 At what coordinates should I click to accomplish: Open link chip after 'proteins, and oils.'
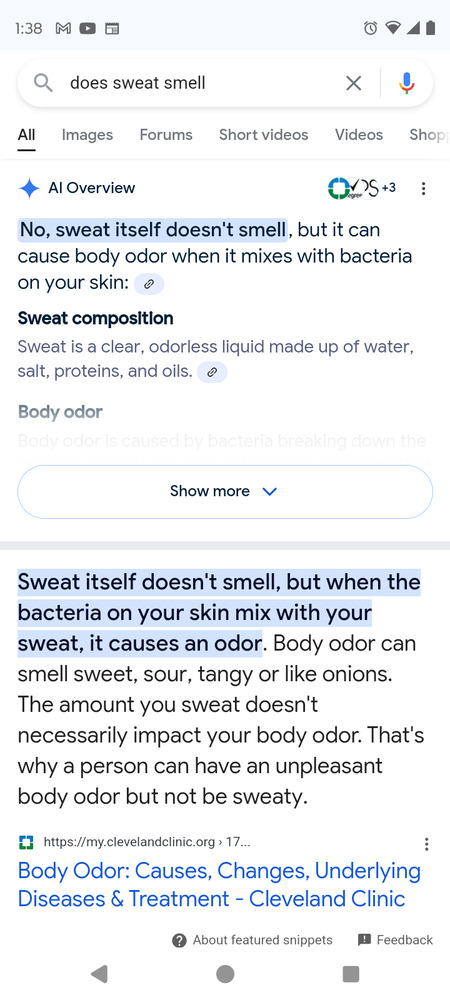click(212, 372)
